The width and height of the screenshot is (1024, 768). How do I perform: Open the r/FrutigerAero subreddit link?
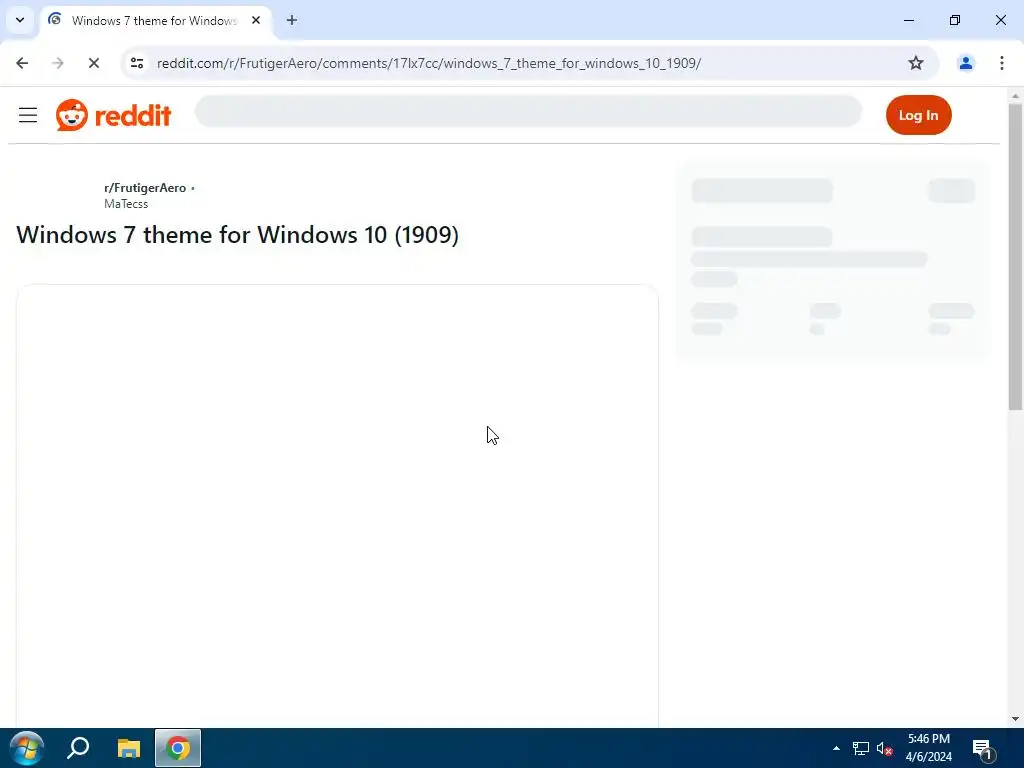click(145, 188)
